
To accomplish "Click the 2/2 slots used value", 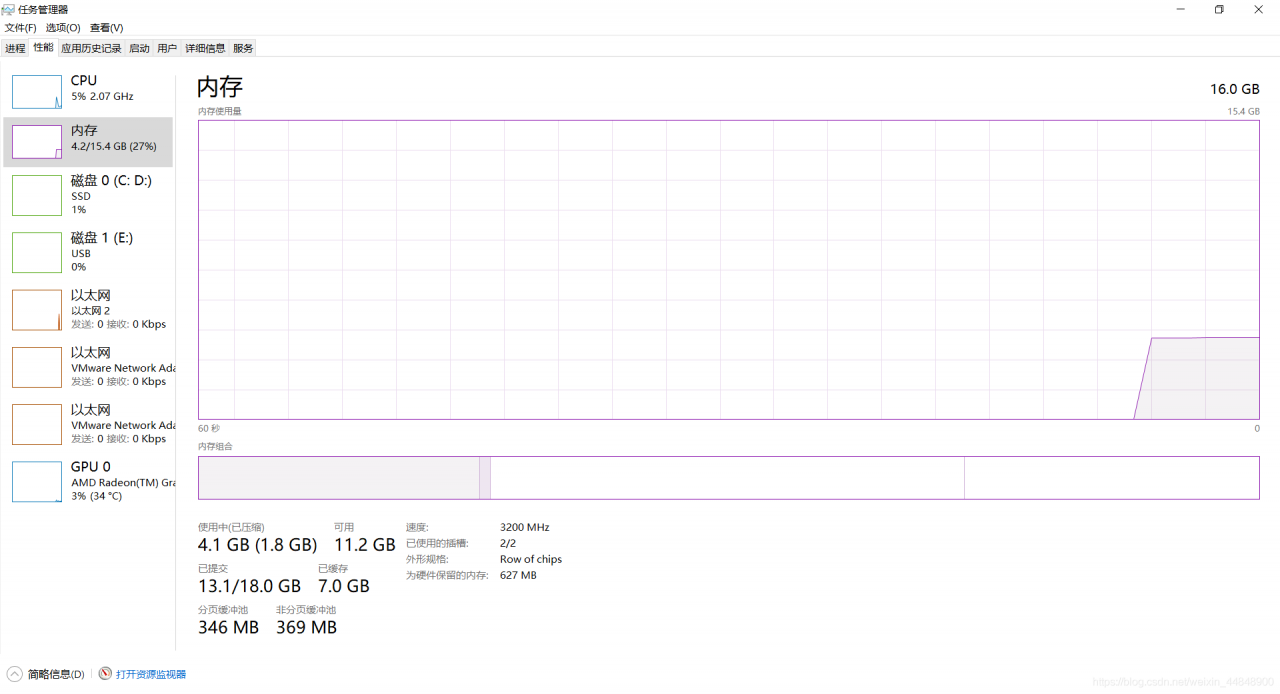I will pos(508,543).
